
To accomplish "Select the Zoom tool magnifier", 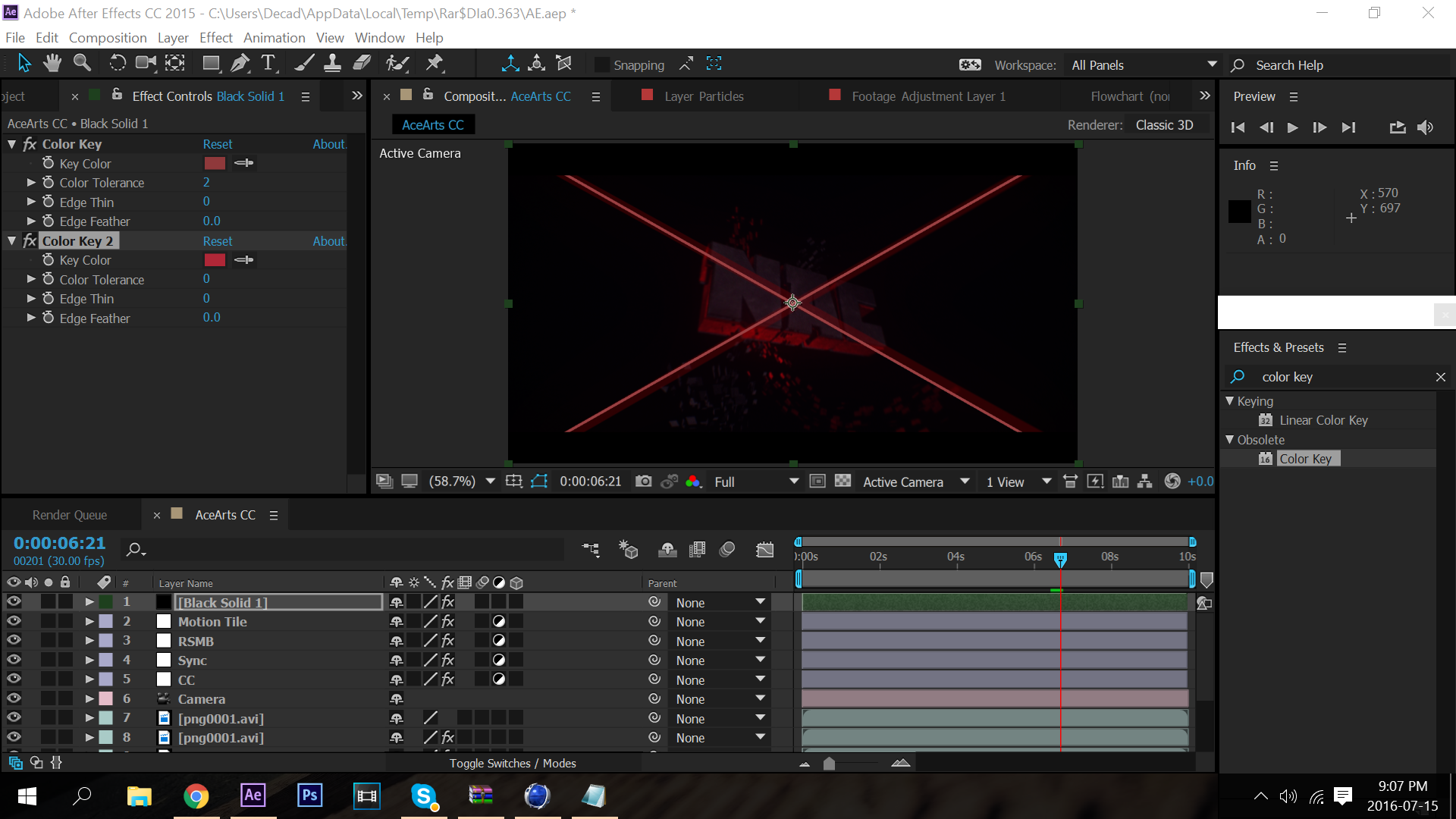I will [x=82, y=64].
